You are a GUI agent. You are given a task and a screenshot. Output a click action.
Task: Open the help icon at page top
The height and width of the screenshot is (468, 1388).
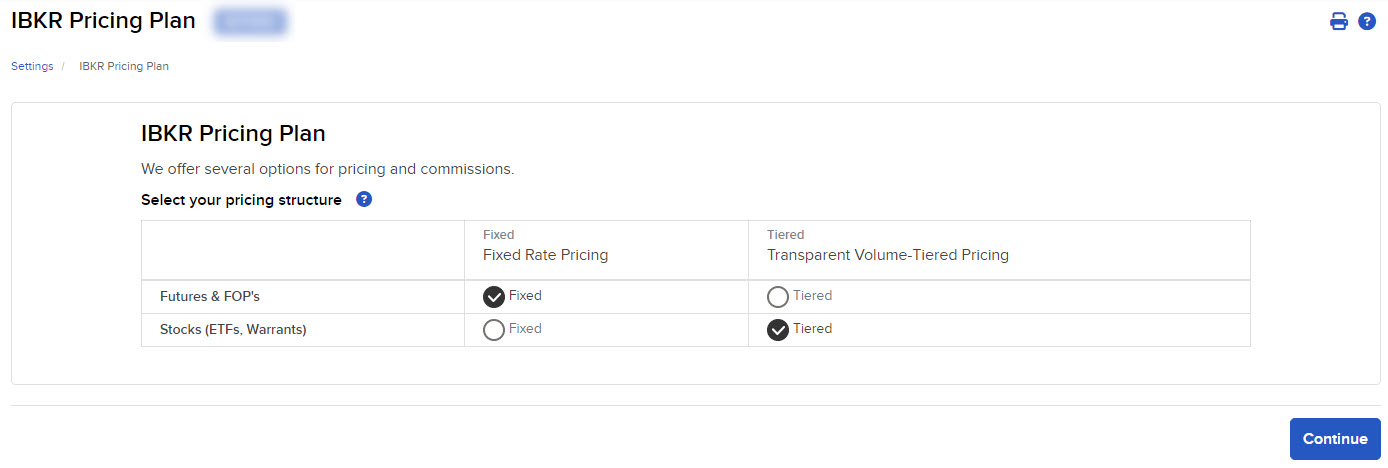[1367, 21]
